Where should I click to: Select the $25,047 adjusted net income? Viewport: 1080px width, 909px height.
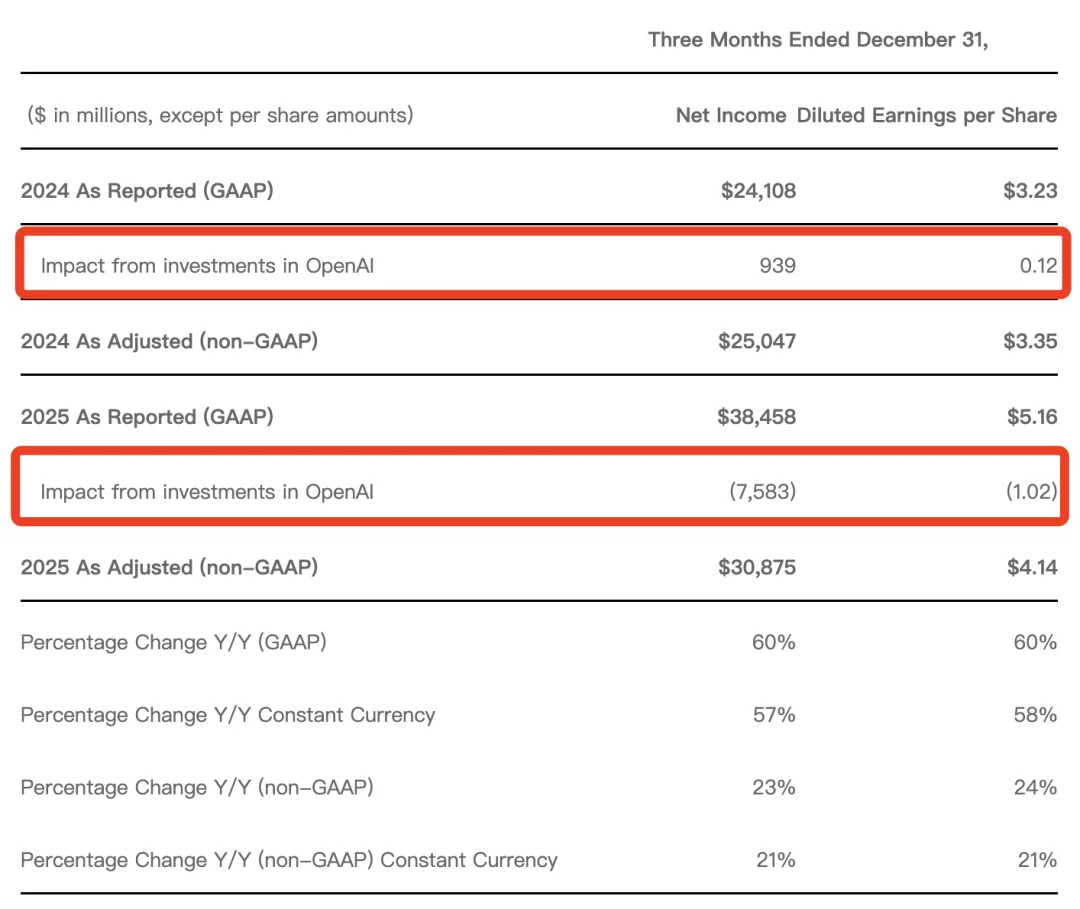point(757,341)
